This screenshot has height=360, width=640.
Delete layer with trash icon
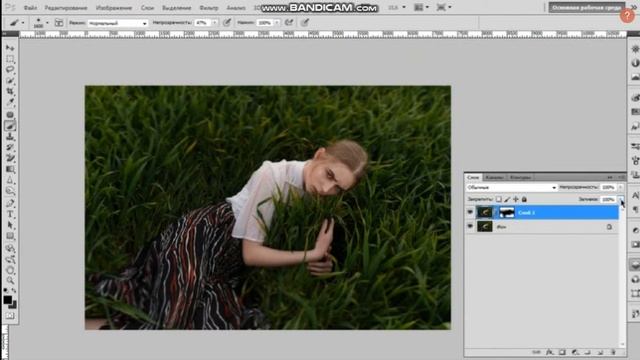click(x=613, y=352)
